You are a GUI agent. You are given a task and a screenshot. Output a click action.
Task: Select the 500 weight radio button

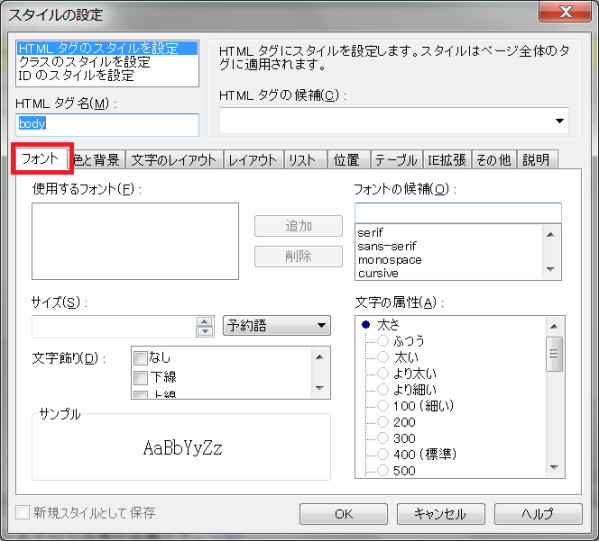coord(383,470)
